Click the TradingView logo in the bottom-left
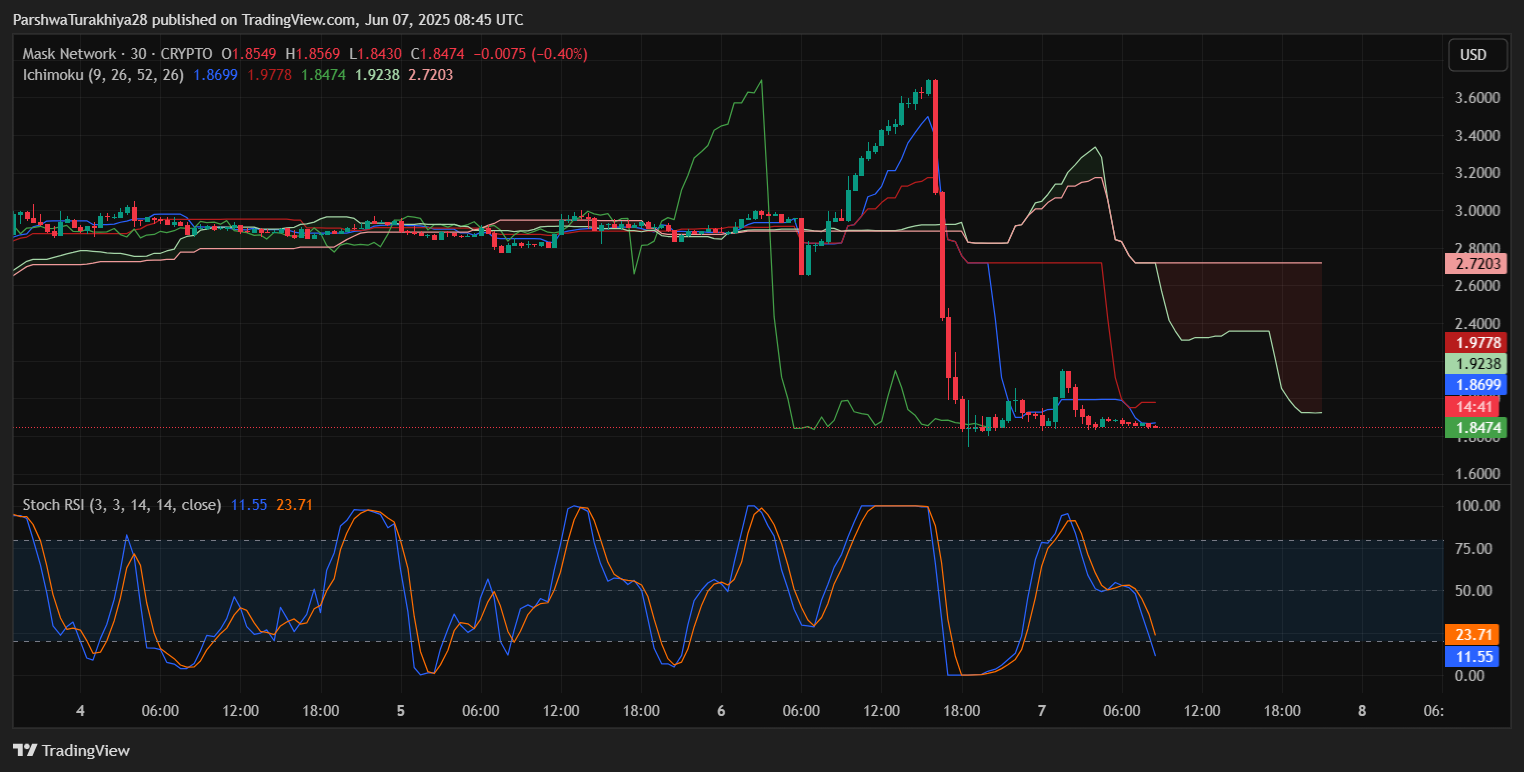Screen dimensions: 1524x772 71,750
